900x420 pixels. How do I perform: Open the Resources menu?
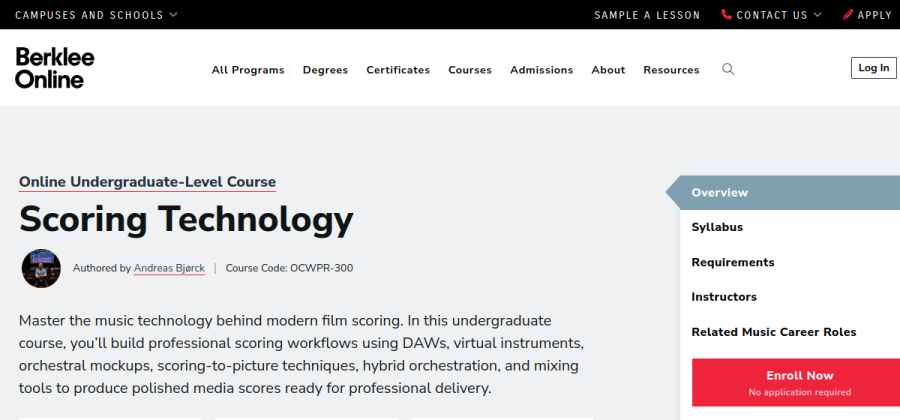672,70
